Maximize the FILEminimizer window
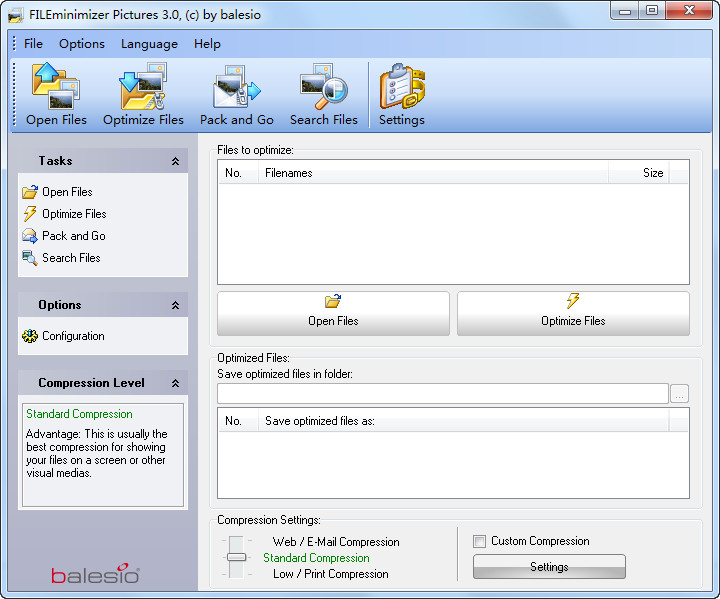720x599 pixels. pos(652,11)
